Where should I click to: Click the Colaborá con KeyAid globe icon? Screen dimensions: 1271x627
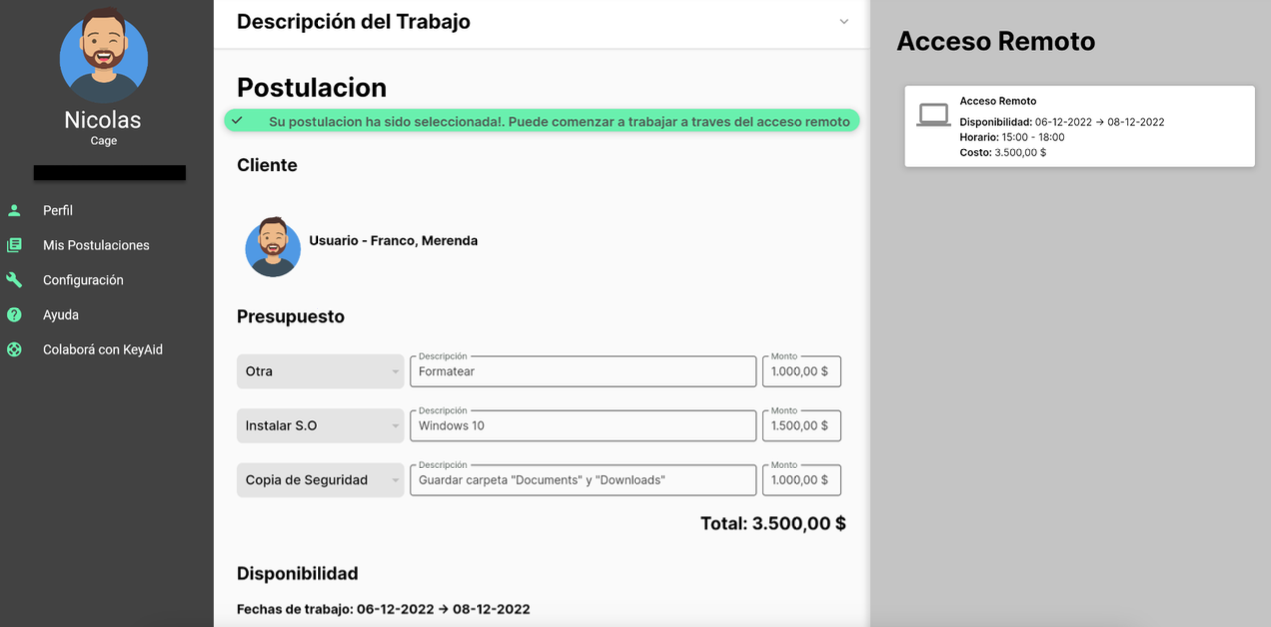(15, 349)
